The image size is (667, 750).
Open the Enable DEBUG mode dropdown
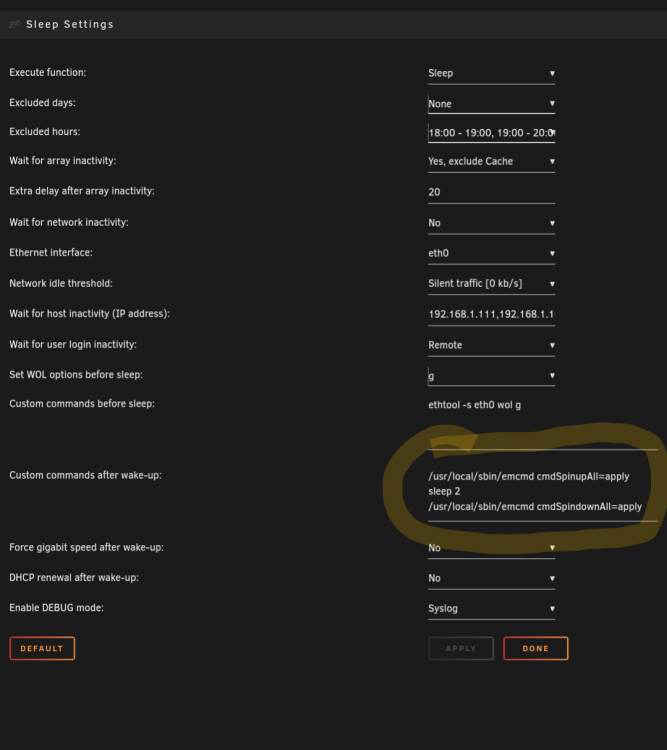491,609
